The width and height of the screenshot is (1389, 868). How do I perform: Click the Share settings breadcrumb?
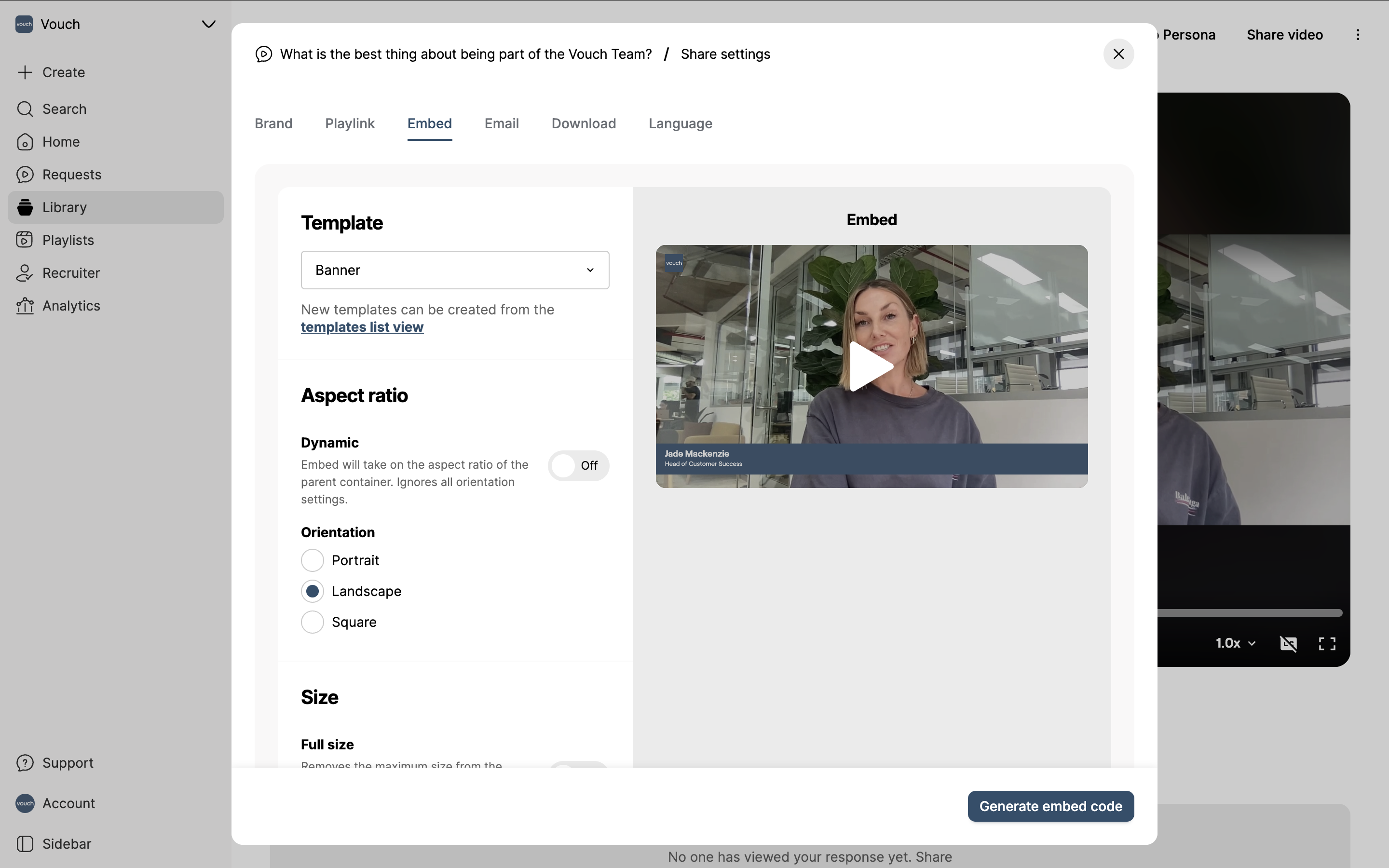tap(725, 54)
